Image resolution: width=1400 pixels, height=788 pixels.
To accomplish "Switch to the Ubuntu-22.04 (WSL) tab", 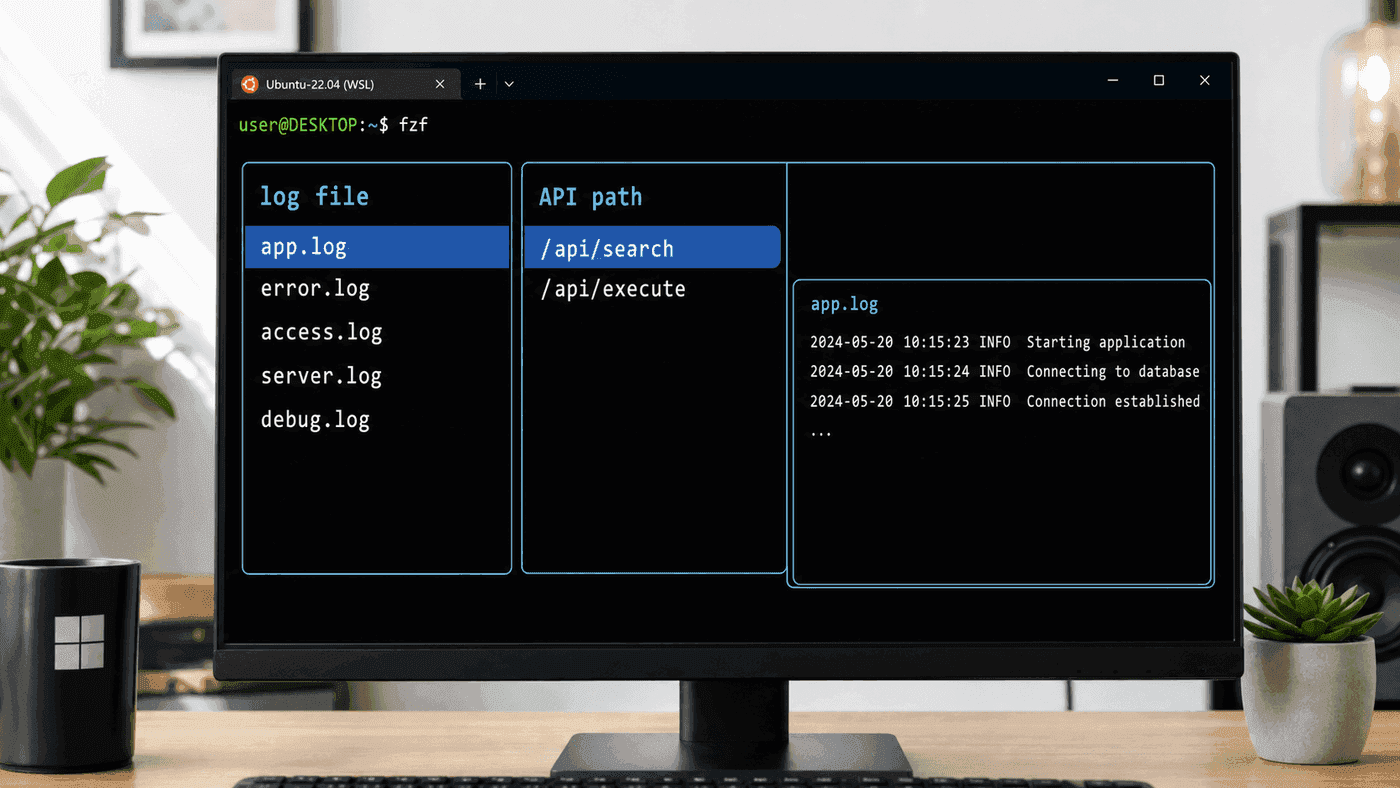I will point(346,84).
